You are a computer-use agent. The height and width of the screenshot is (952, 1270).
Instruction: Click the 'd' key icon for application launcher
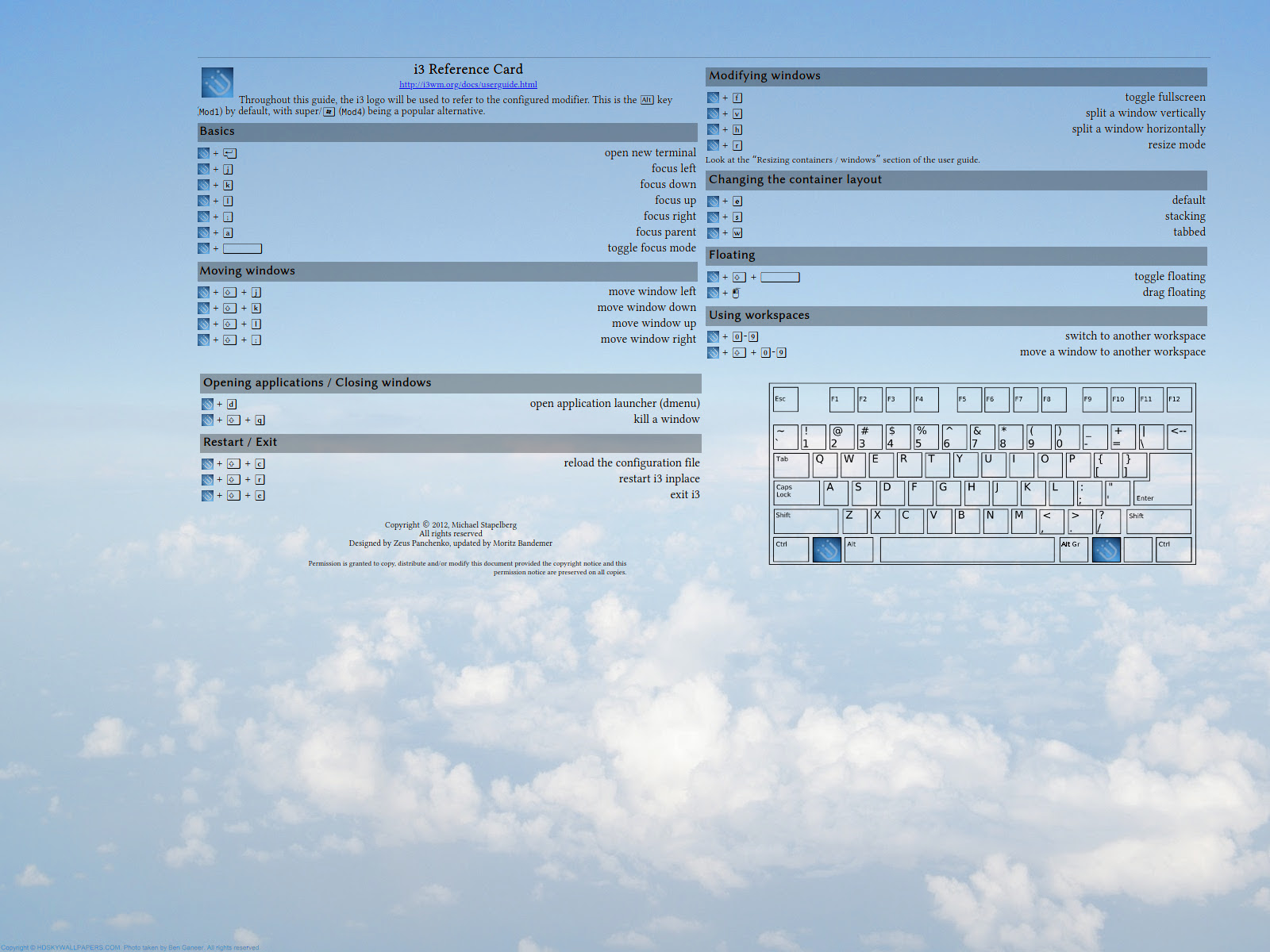coord(232,404)
